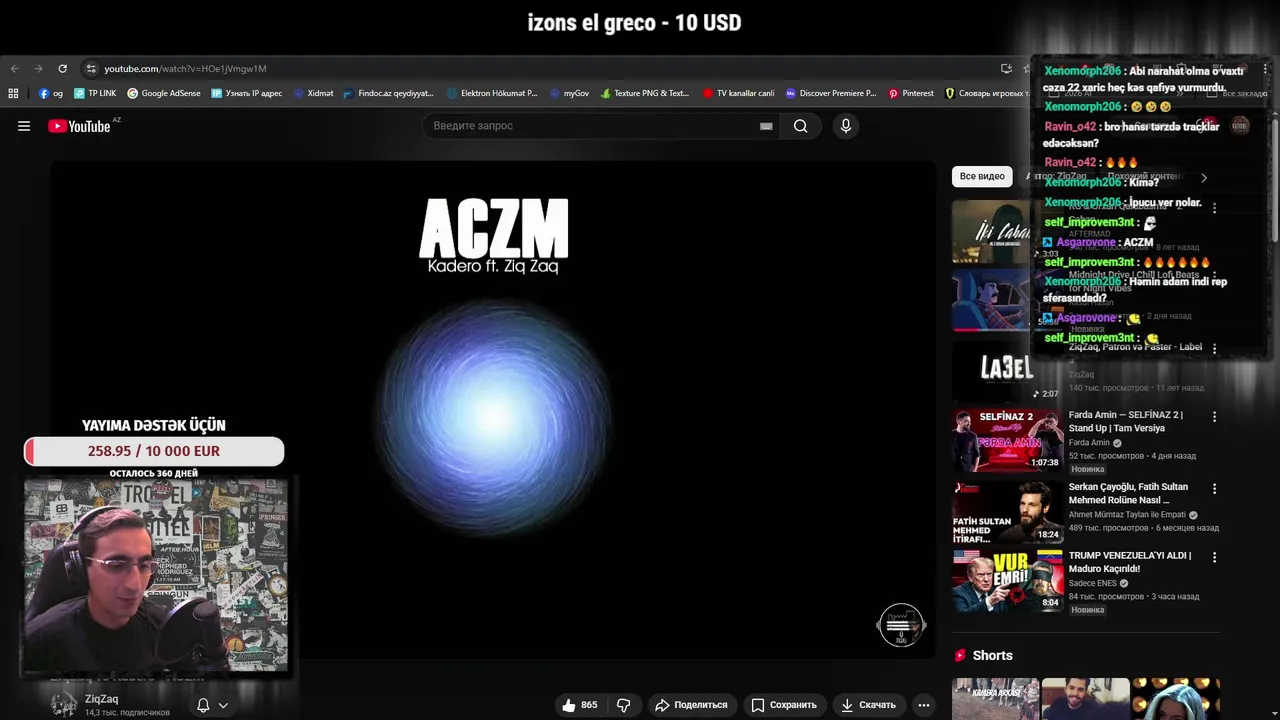Expand notification options chevron next to bell
The height and width of the screenshot is (720, 1280).
click(223, 705)
